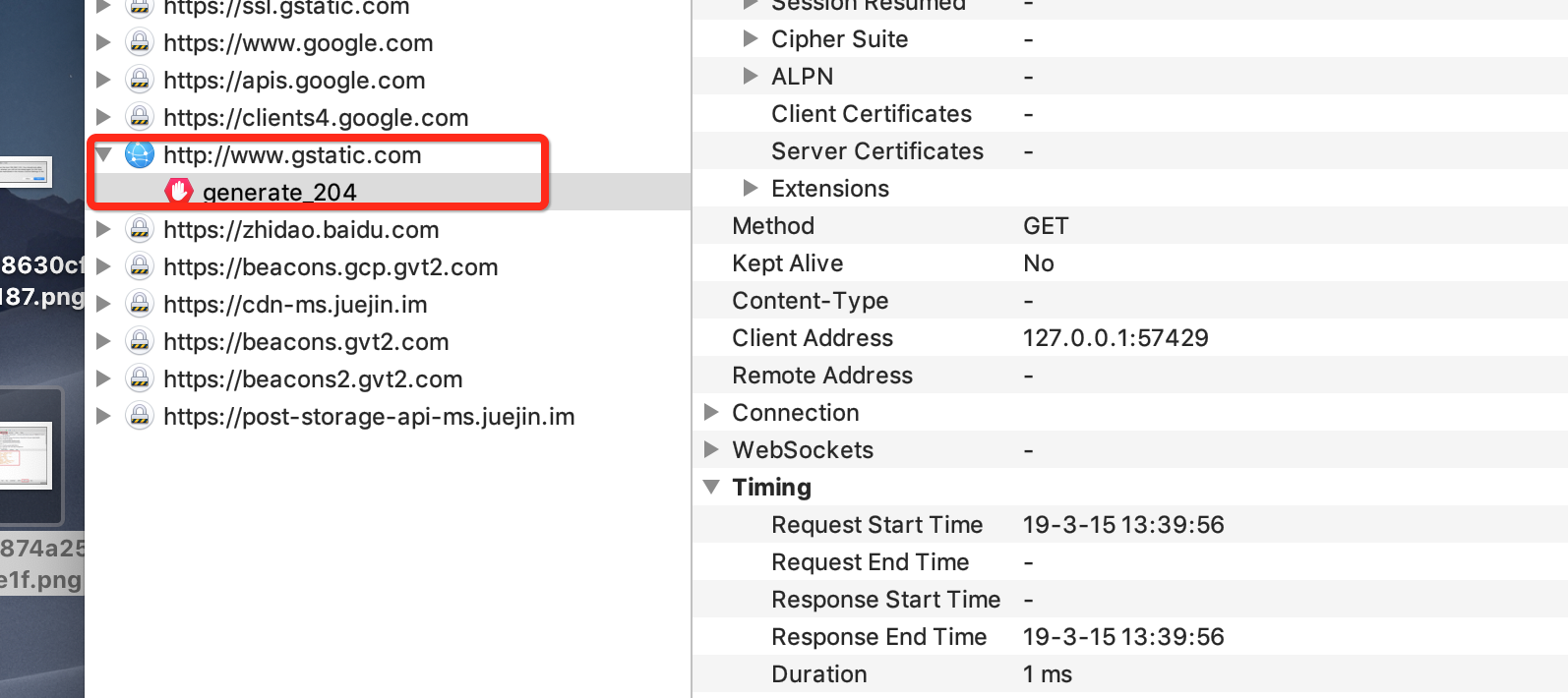Click the Extensions label
Screen dimensions: 1568x698
pyautogui.click(x=830, y=189)
